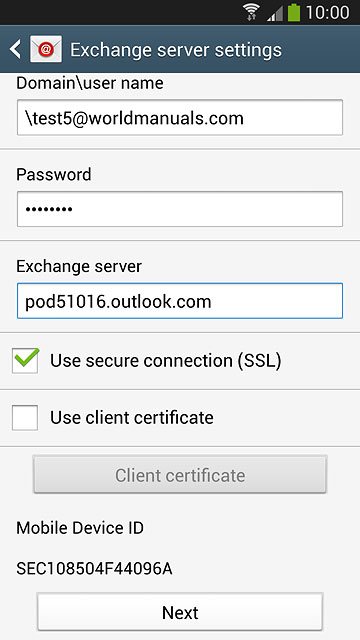Tap the Use client certificate label text
The height and width of the screenshot is (640, 360).
click(x=132, y=418)
